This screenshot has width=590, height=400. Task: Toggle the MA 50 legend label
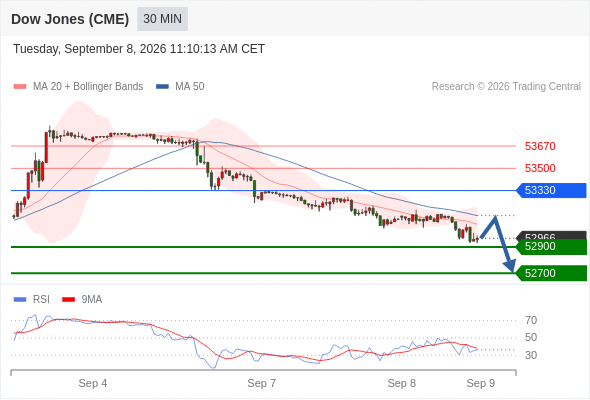click(190, 87)
